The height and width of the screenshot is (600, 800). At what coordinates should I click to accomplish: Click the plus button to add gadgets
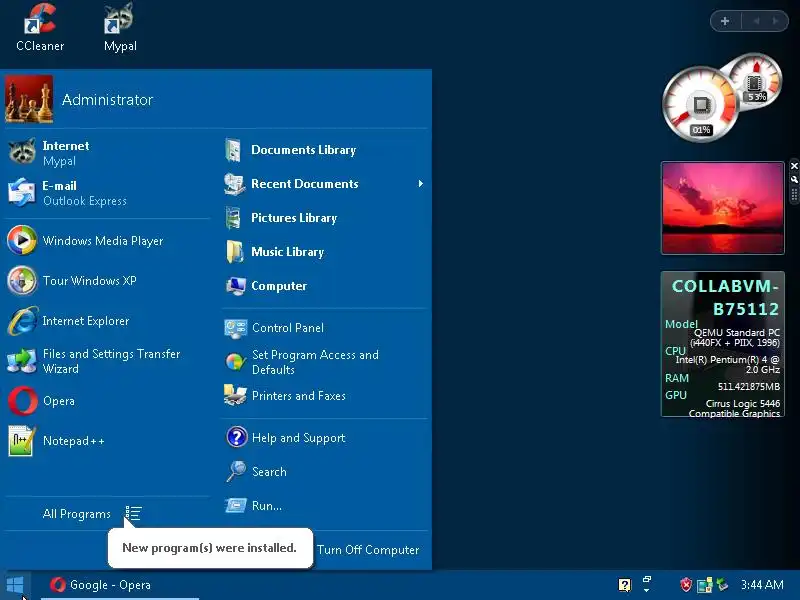pos(725,21)
